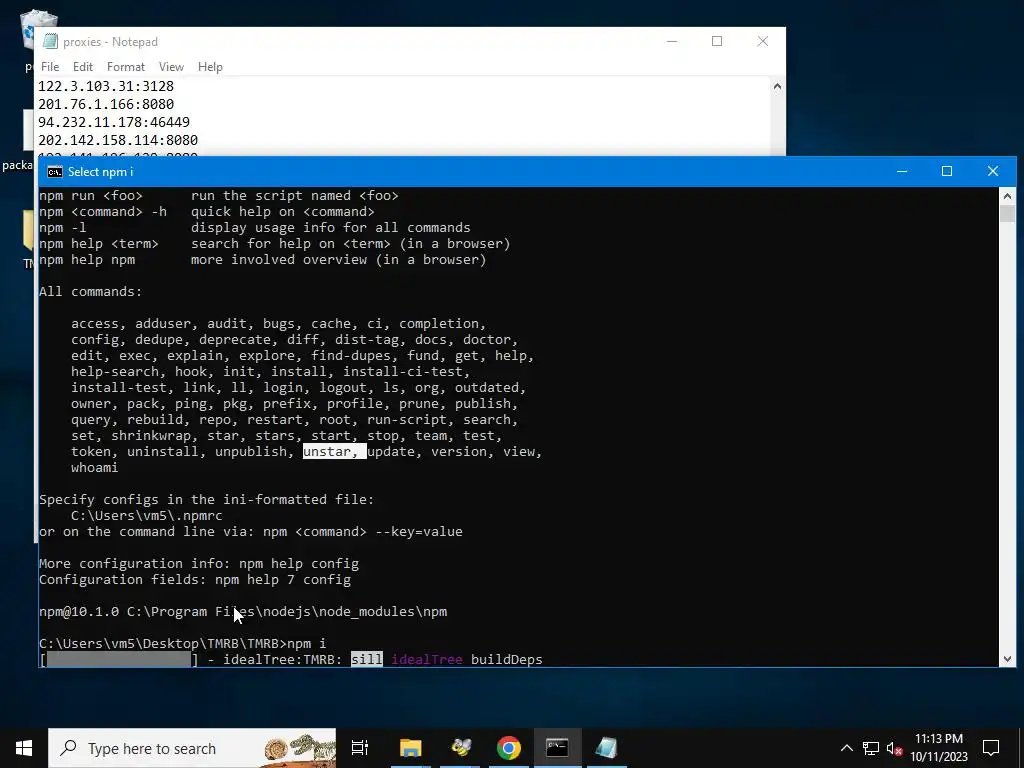Click 'More configuration info: npm help config'

[x=199, y=563]
